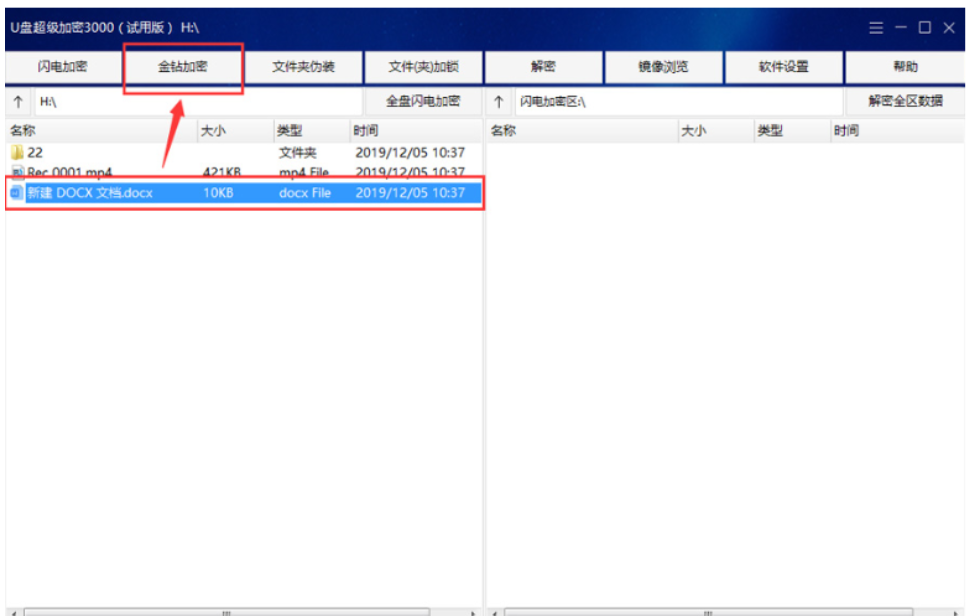The width and height of the screenshot is (980, 616).
Task: Select the 新建 DOCX 文档.docx file
Action: click(x=90, y=193)
